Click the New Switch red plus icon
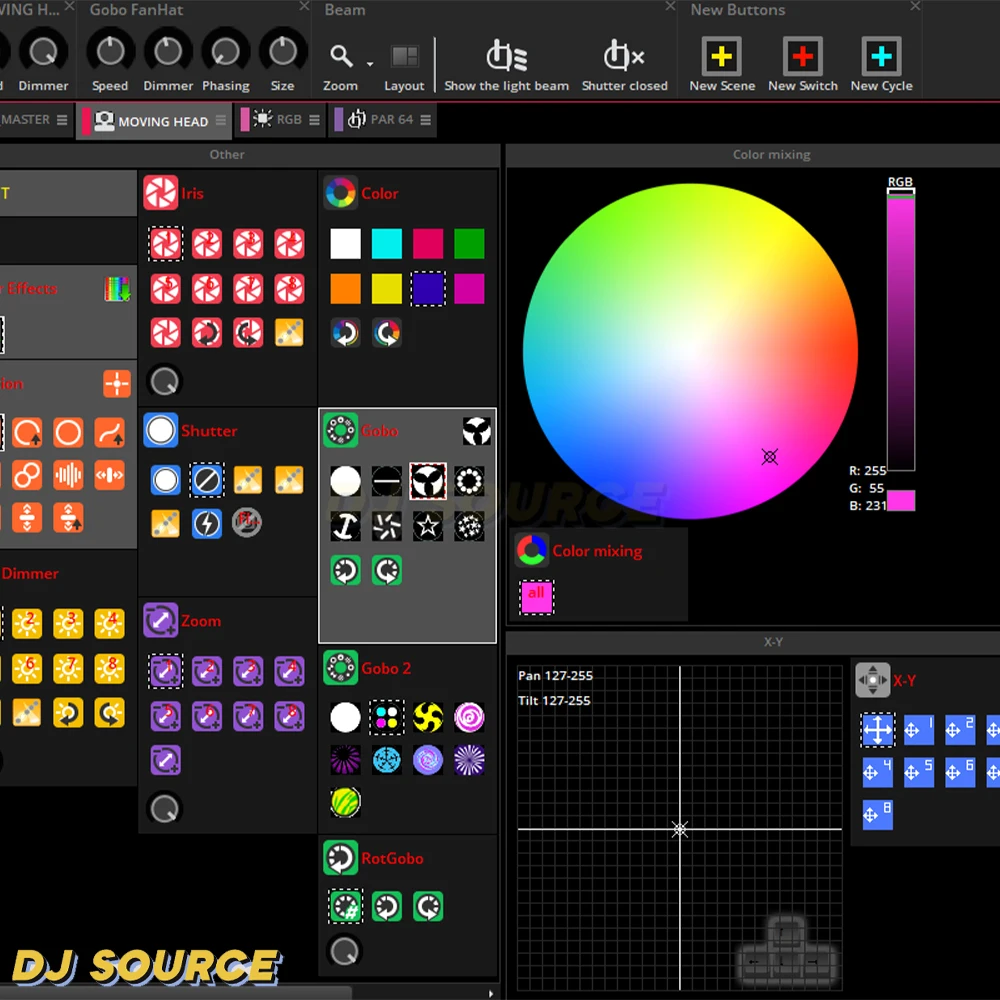The image size is (1000, 1000). pos(802,57)
